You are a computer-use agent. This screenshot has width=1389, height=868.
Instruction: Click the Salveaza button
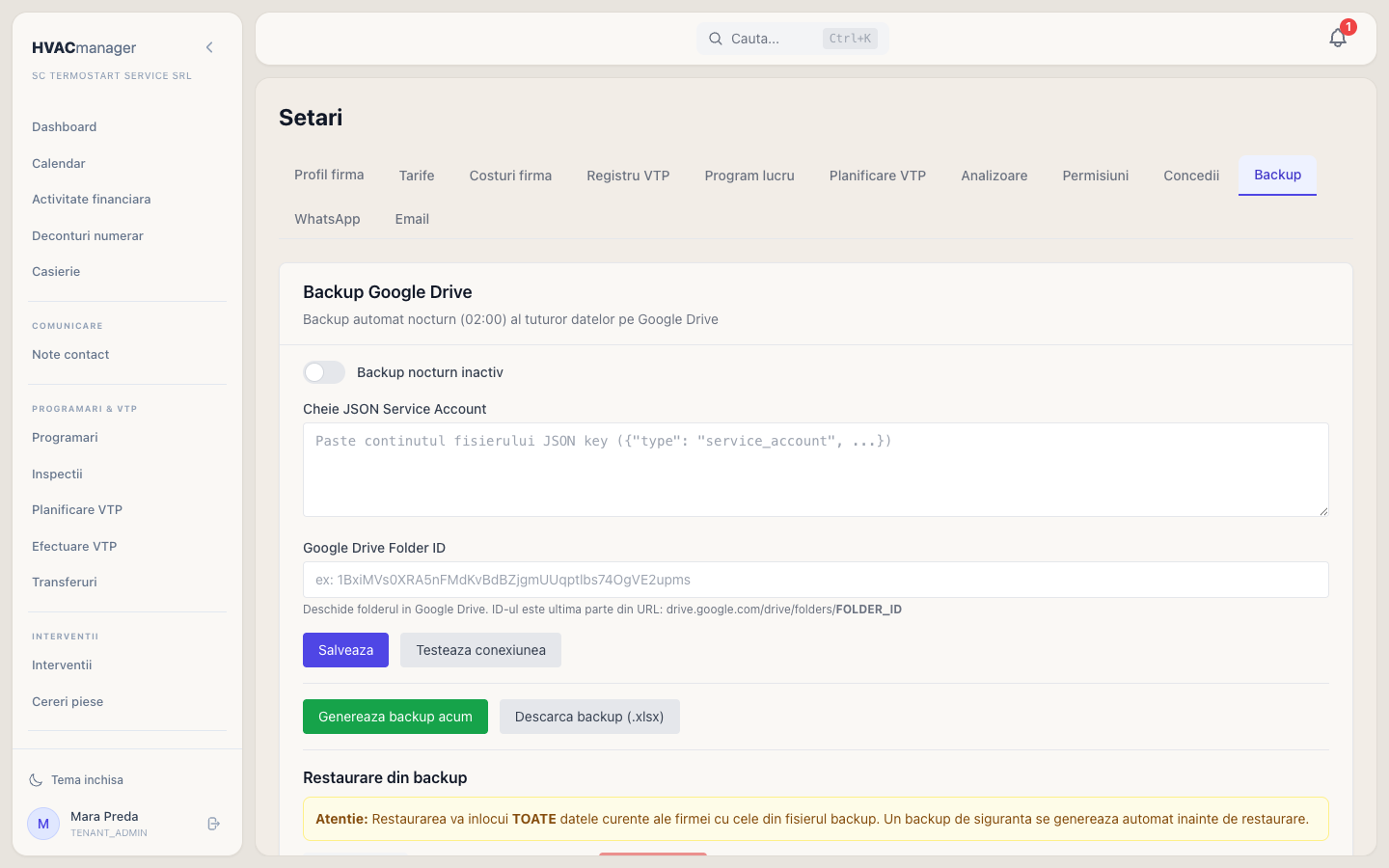(345, 650)
